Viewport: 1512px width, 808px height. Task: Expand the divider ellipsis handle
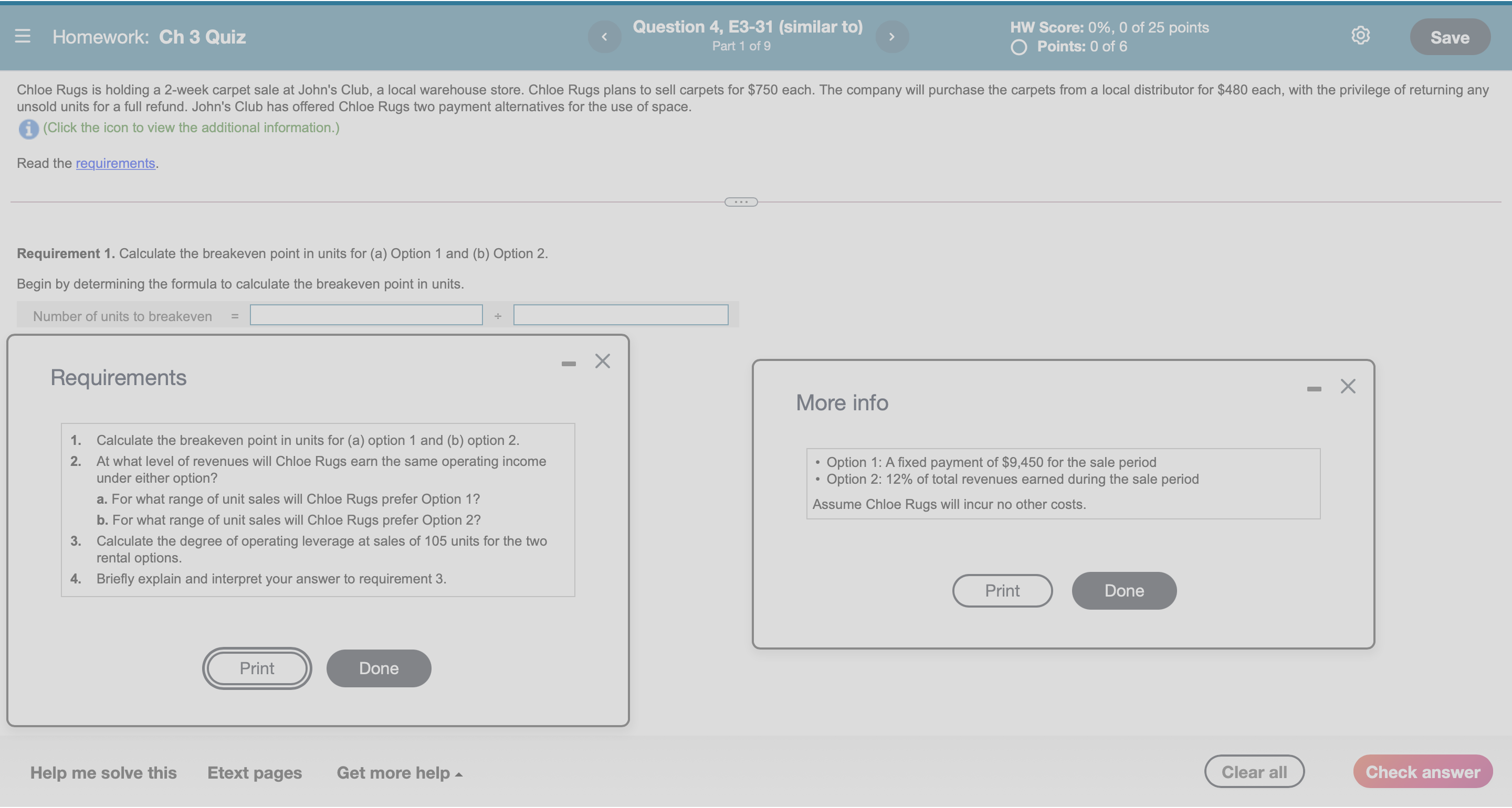[741, 202]
